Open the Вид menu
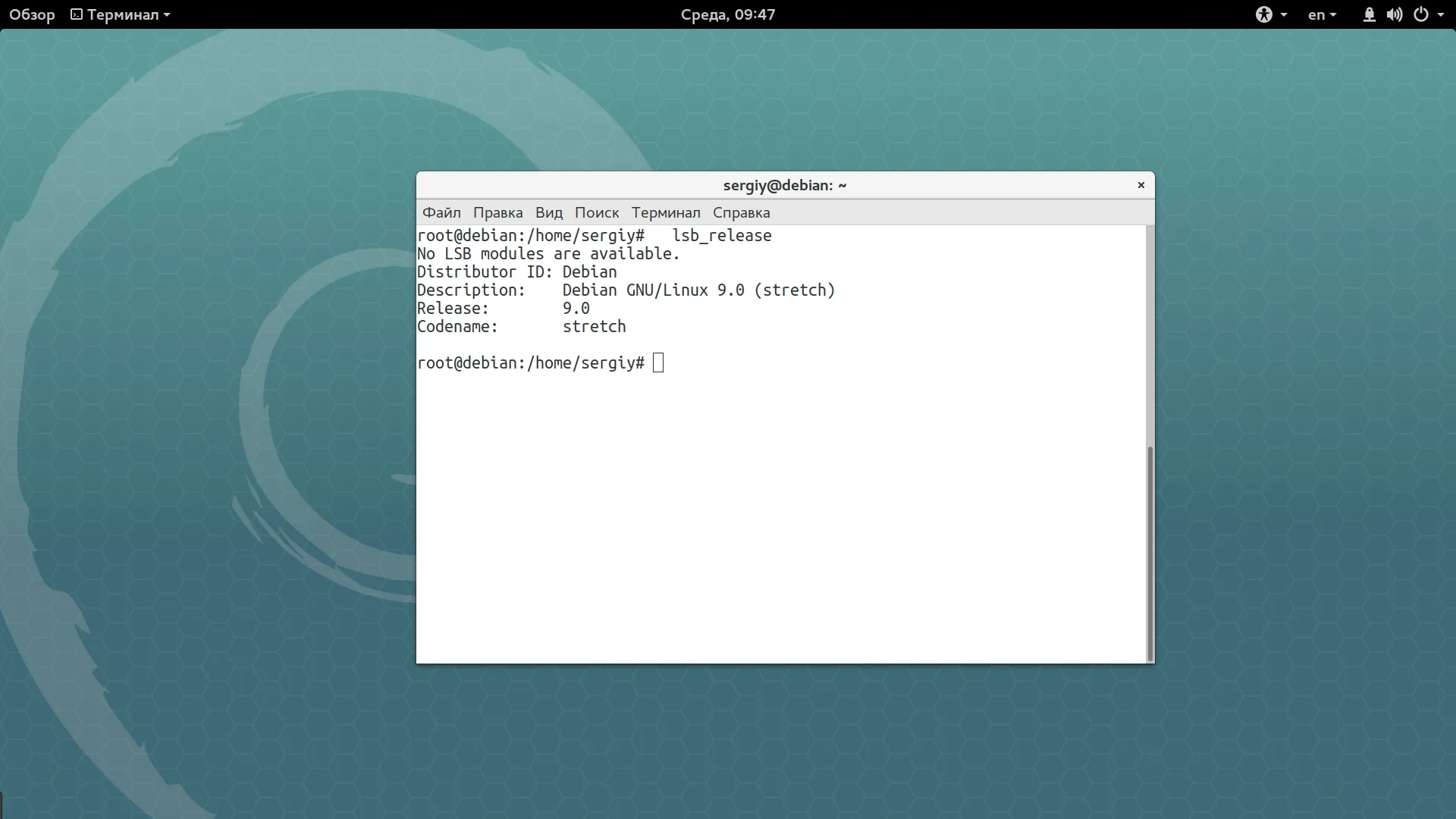Image resolution: width=1456 pixels, height=819 pixels. coord(548,212)
